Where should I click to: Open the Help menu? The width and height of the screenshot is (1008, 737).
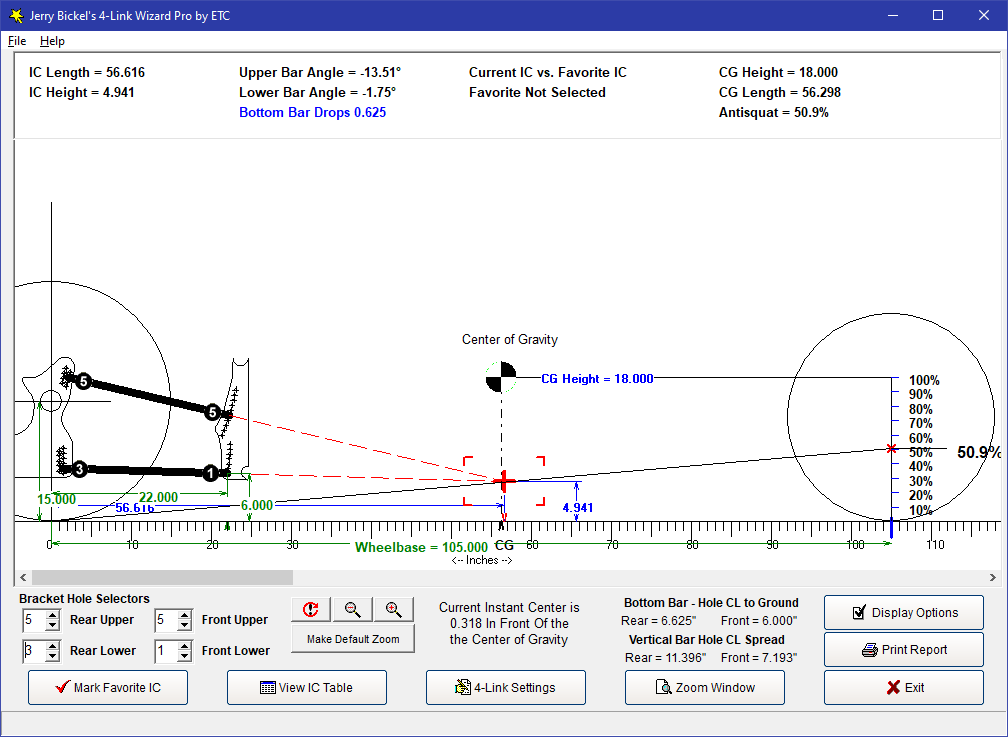click(x=52, y=41)
